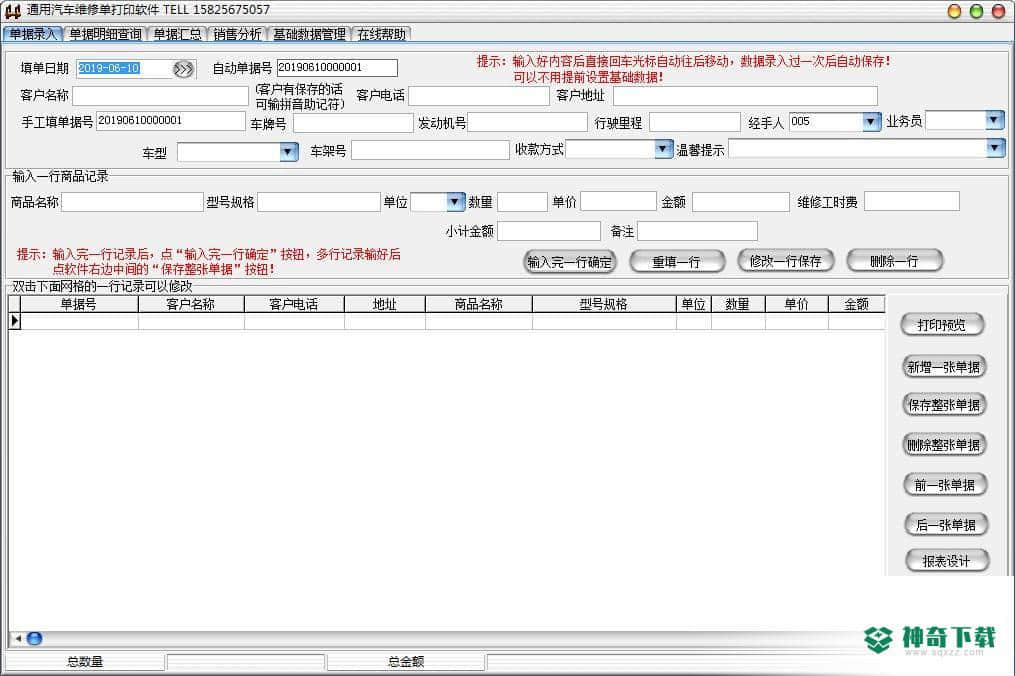The image size is (1015, 676).
Task: Expand the 收款方式 dropdown
Action: (x=663, y=149)
